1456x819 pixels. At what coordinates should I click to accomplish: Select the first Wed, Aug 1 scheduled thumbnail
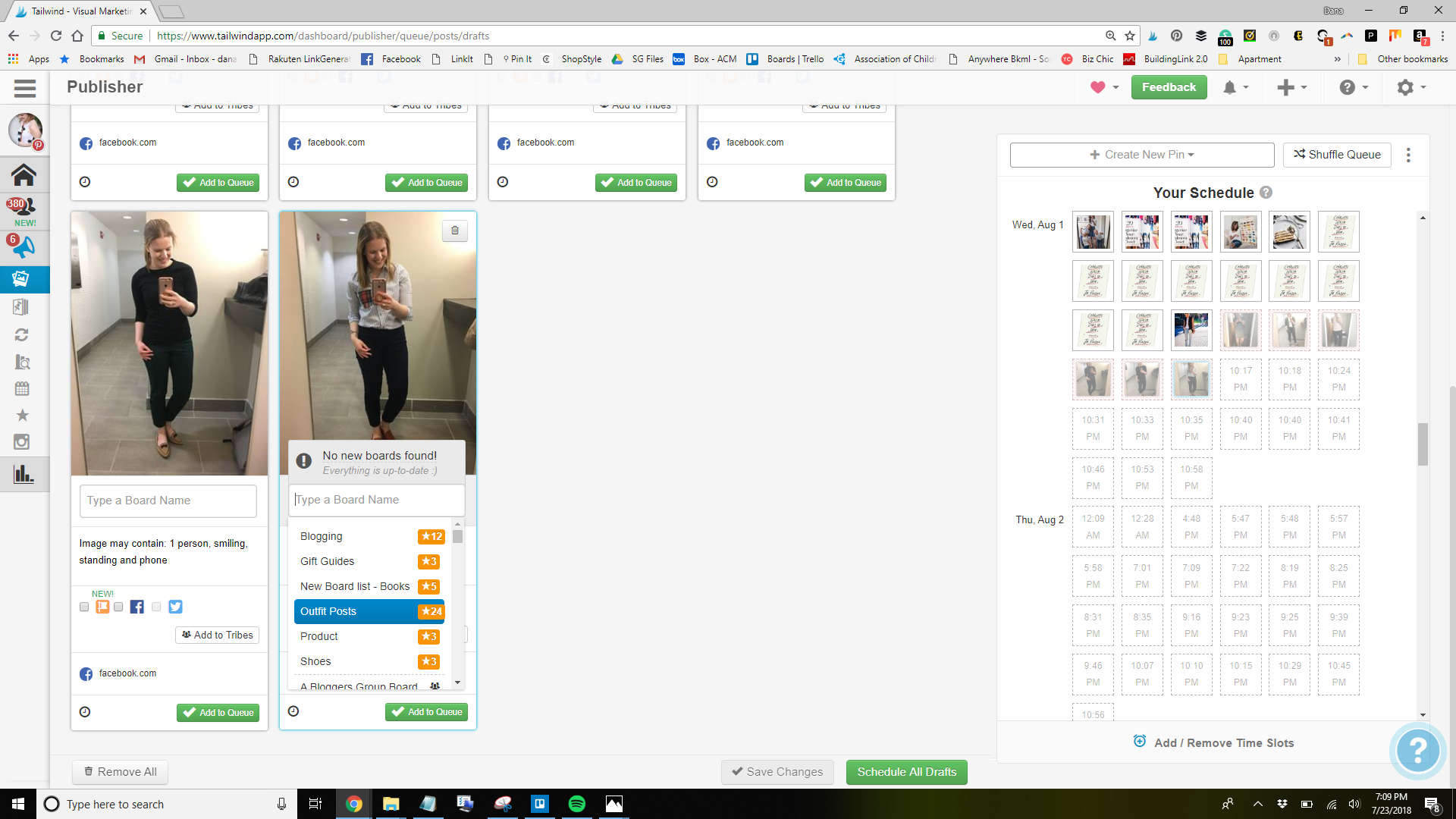pyautogui.click(x=1093, y=232)
